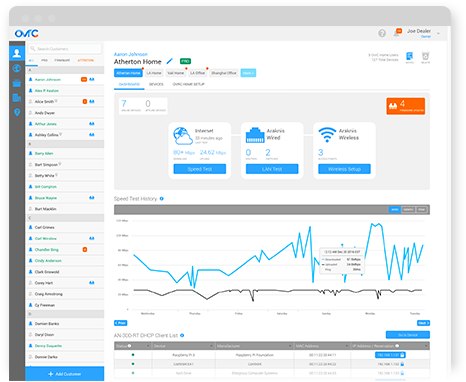Click the Speed Test button
This screenshot has width=466, height=382.
click(200, 169)
